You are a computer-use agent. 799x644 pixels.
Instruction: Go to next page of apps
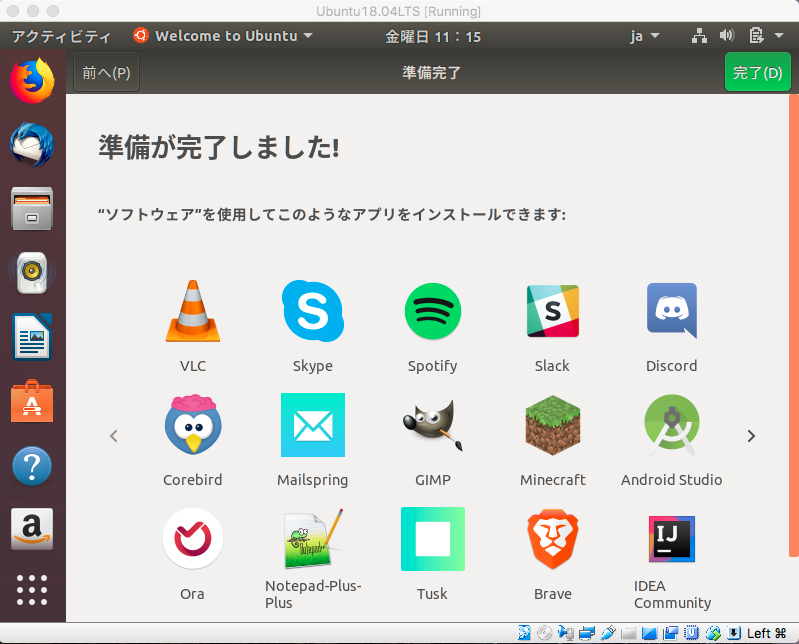[751, 436]
